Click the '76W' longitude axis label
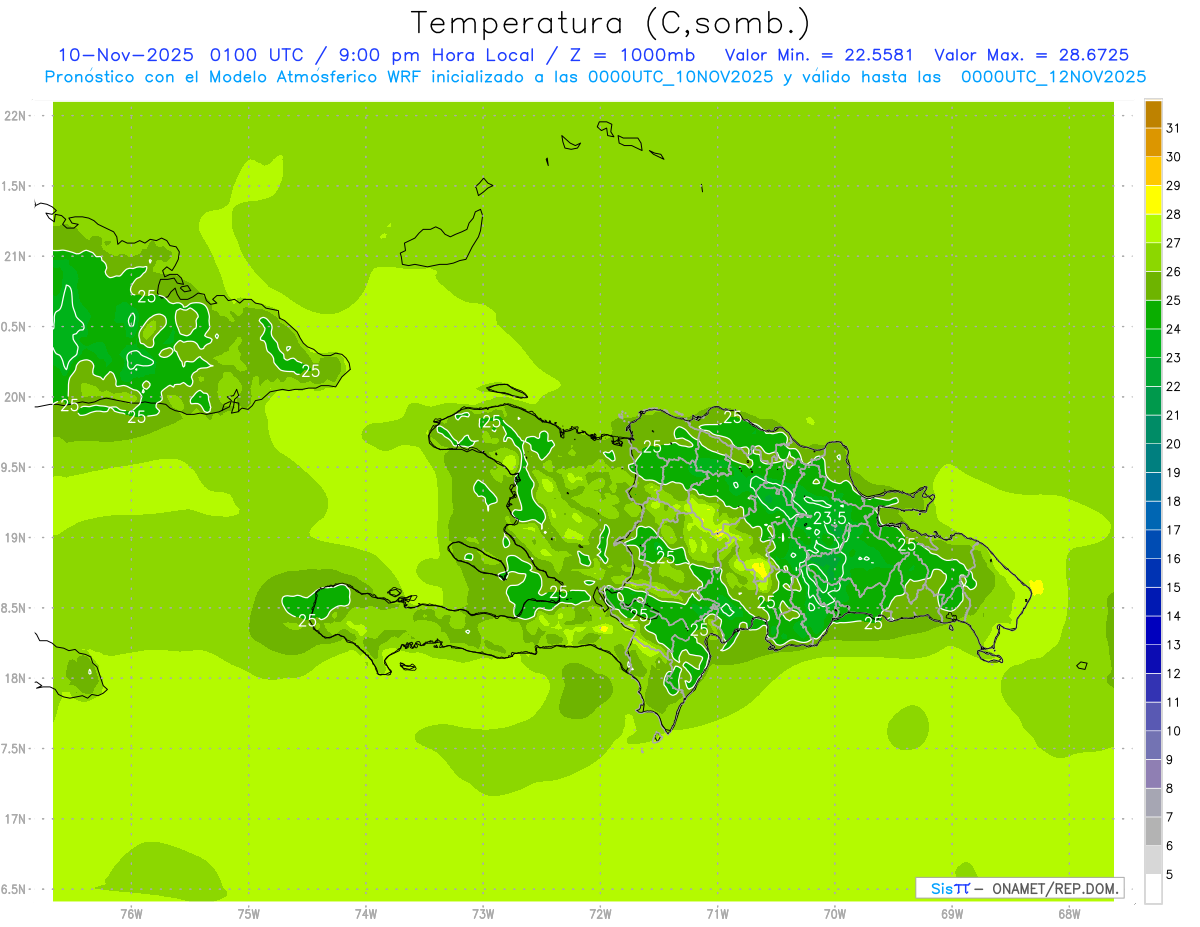The image size is (1200, 927). pyautogui.click(x=131, y=914)
